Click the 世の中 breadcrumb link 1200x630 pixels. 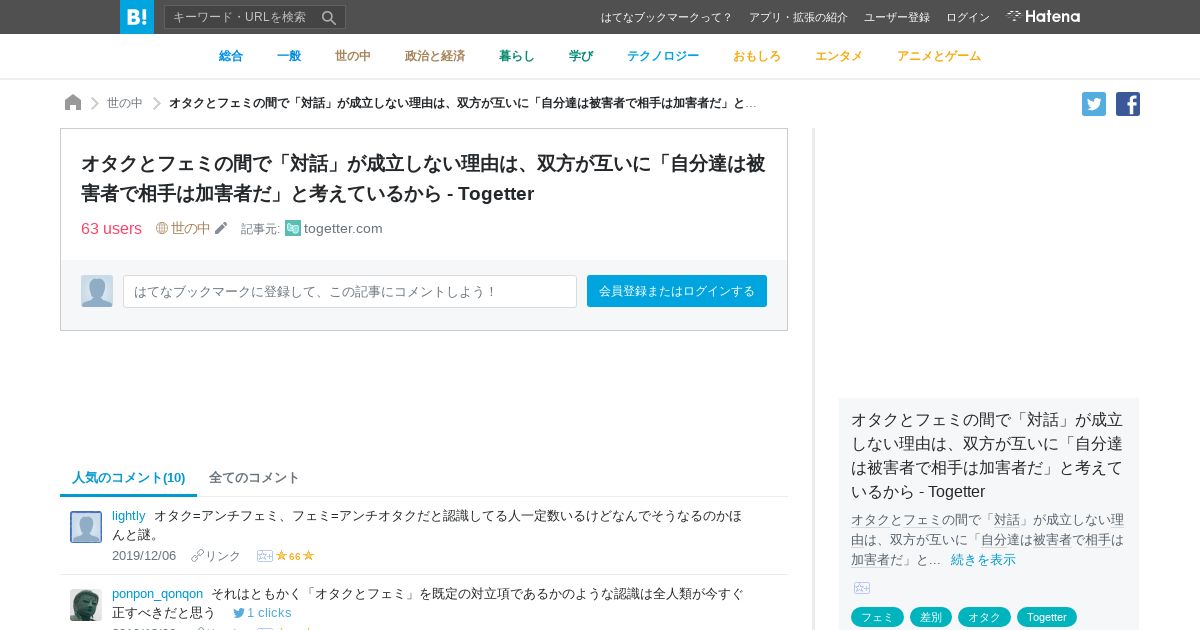(125, 103)
